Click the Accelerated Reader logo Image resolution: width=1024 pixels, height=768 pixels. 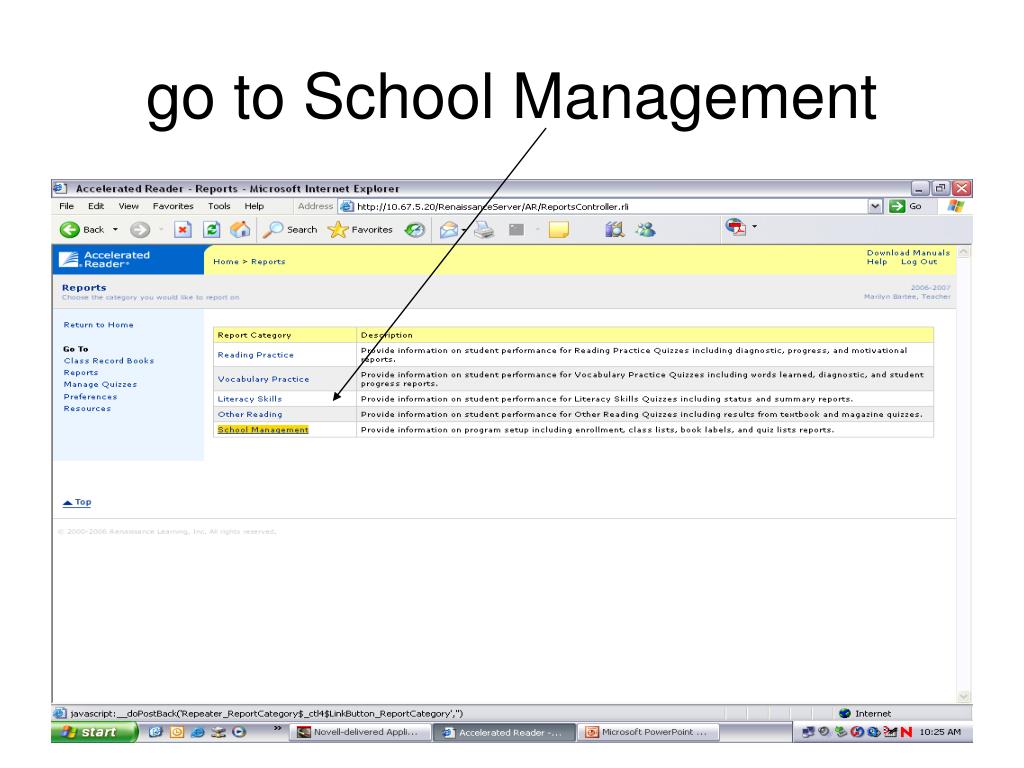pos(104,260)
